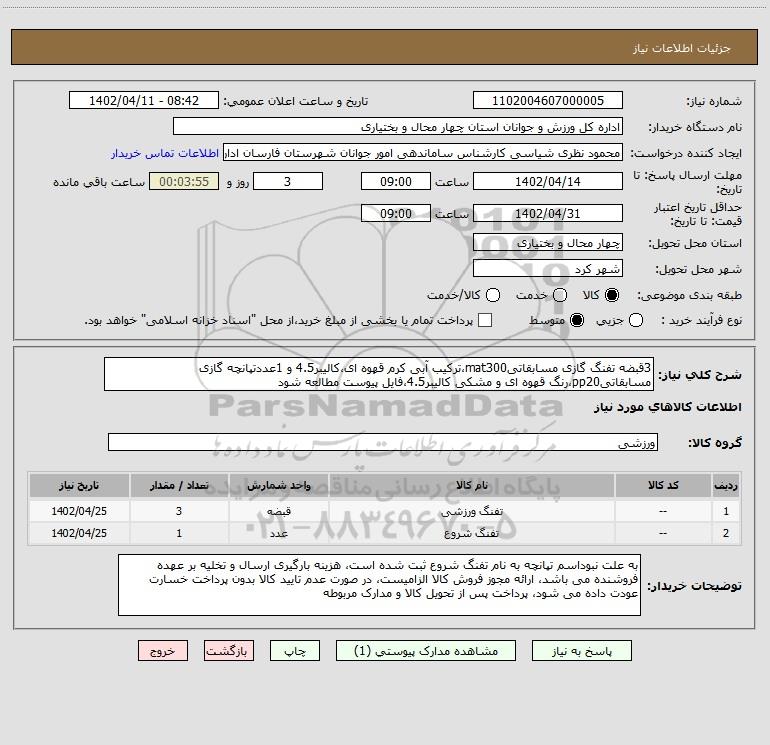The image size is (770, 745).
Task: Open the buyer contact info link
Action: click(x=165, y=153)
